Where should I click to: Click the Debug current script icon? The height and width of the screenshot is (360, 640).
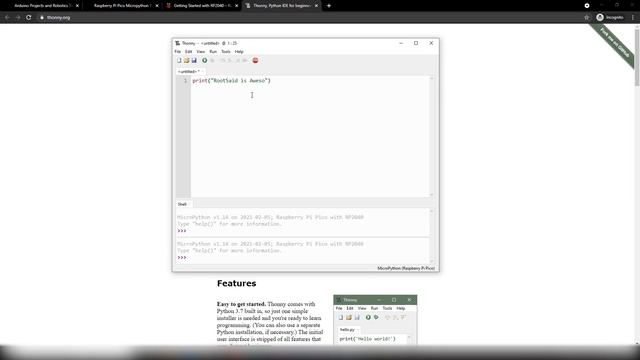coord(212,60)
